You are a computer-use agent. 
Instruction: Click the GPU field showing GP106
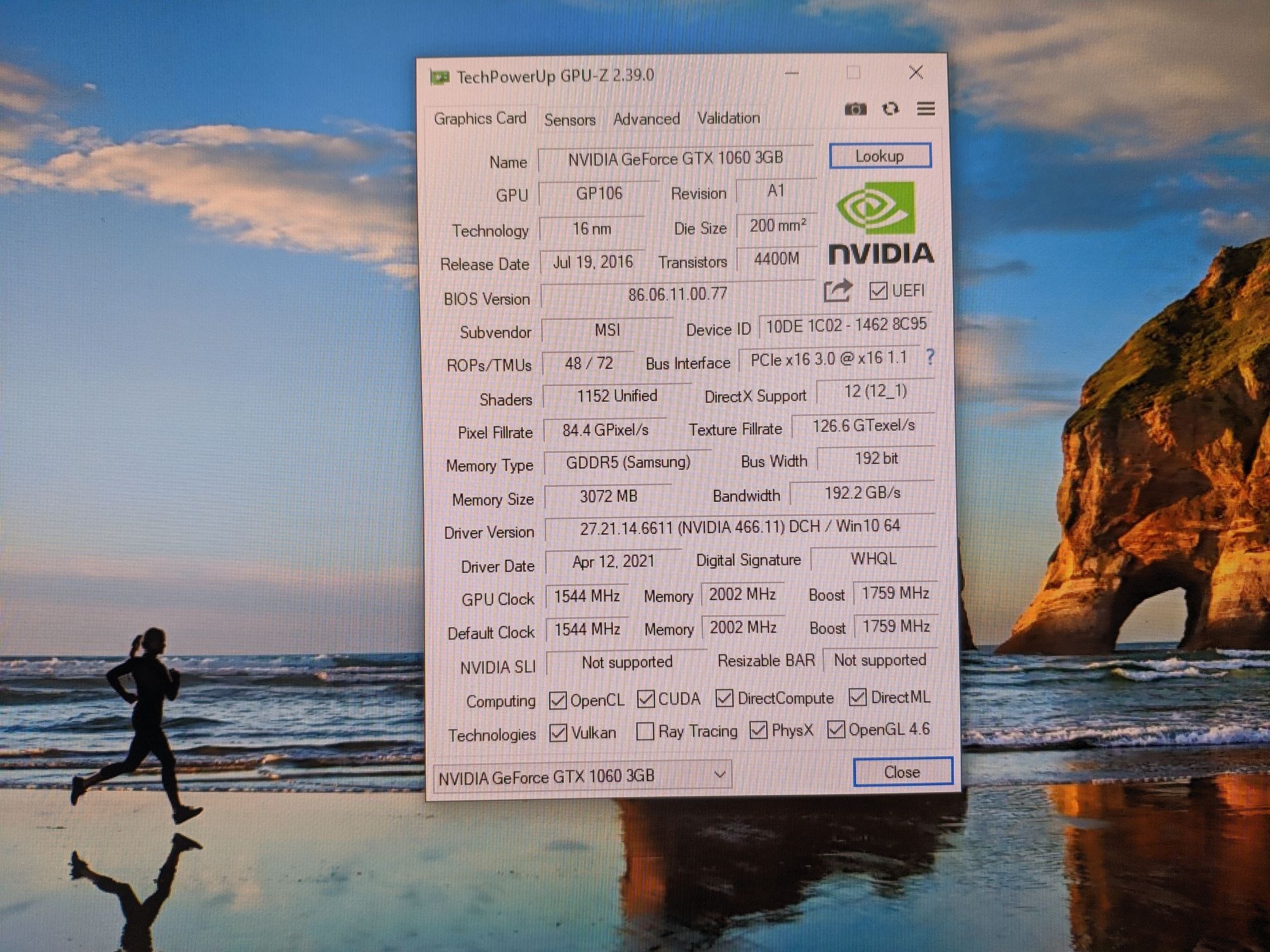coord(598,193)
